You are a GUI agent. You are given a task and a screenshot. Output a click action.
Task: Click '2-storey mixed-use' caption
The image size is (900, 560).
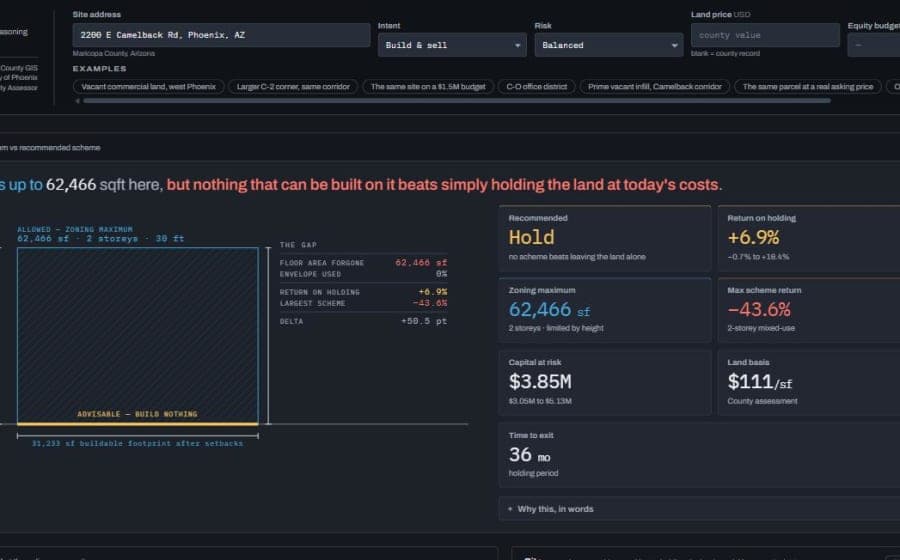[761, 328]
